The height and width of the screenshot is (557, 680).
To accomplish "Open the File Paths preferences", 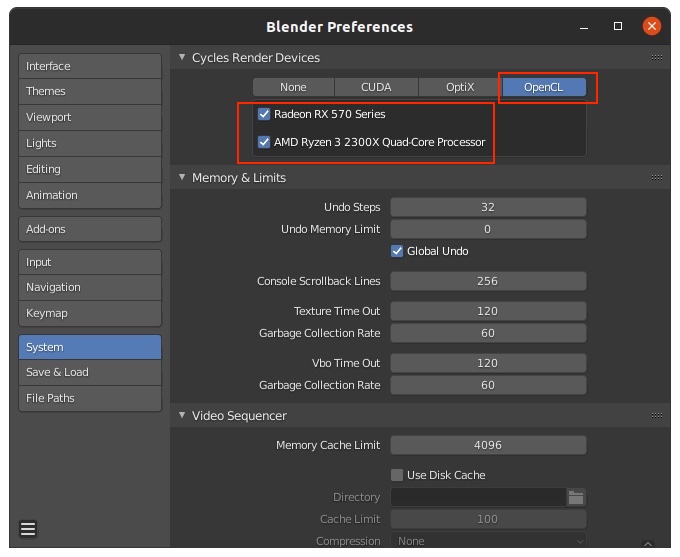I will tap(90, 398).
